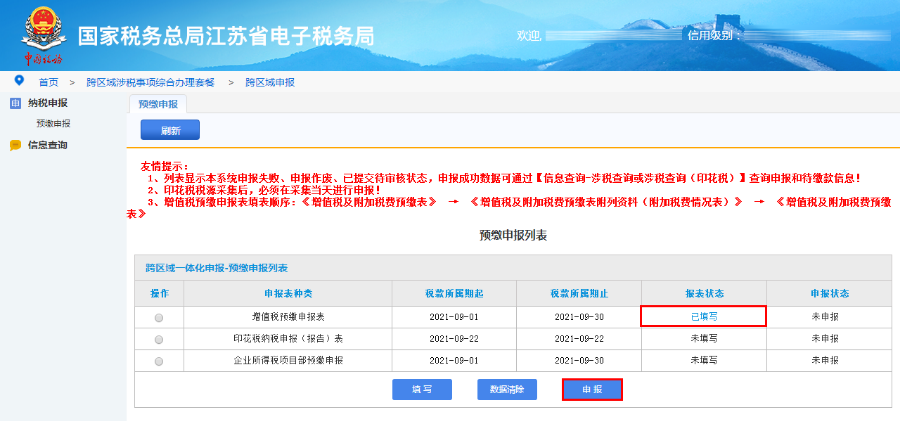The image size is (900, 421).
Task: Click the China Tax emblem logo
Action: coord(43,34)
